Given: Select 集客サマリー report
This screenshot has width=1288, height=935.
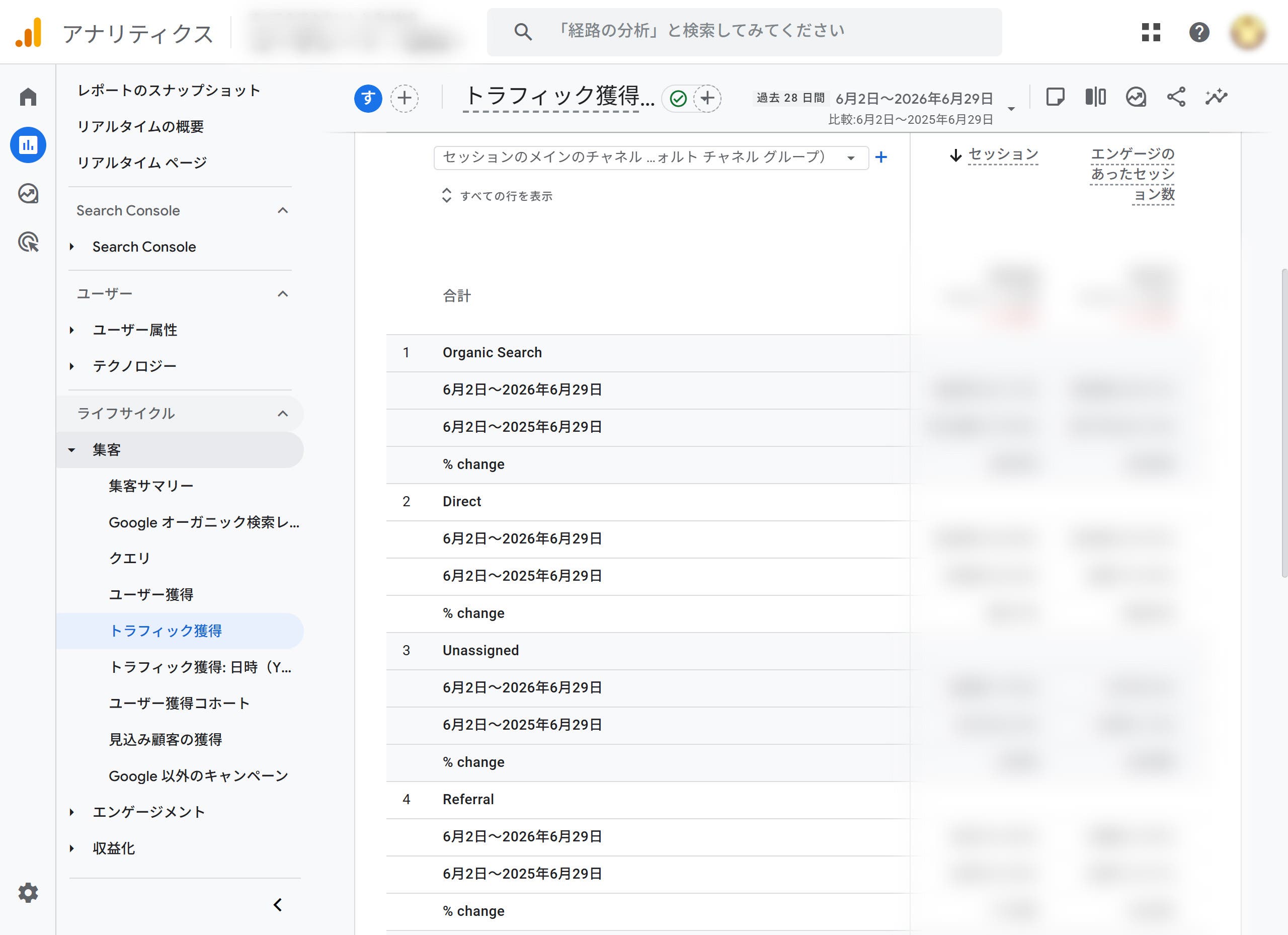Looking at the screenshot, I should 151,486.
